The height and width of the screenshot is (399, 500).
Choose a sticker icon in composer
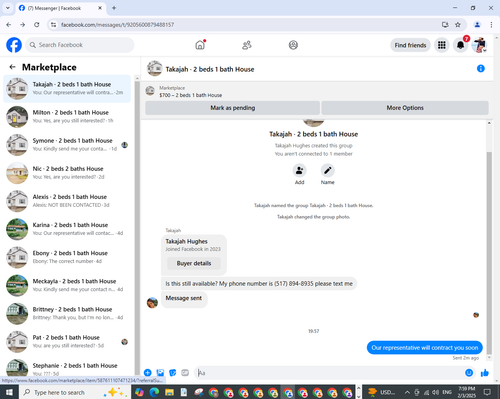(173, 373)
